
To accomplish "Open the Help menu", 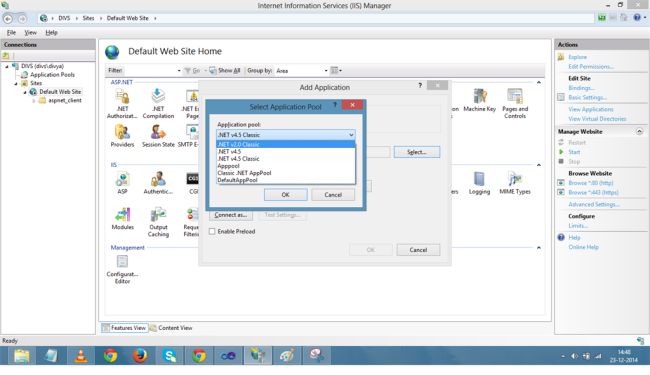I will [x=51, y=32].
